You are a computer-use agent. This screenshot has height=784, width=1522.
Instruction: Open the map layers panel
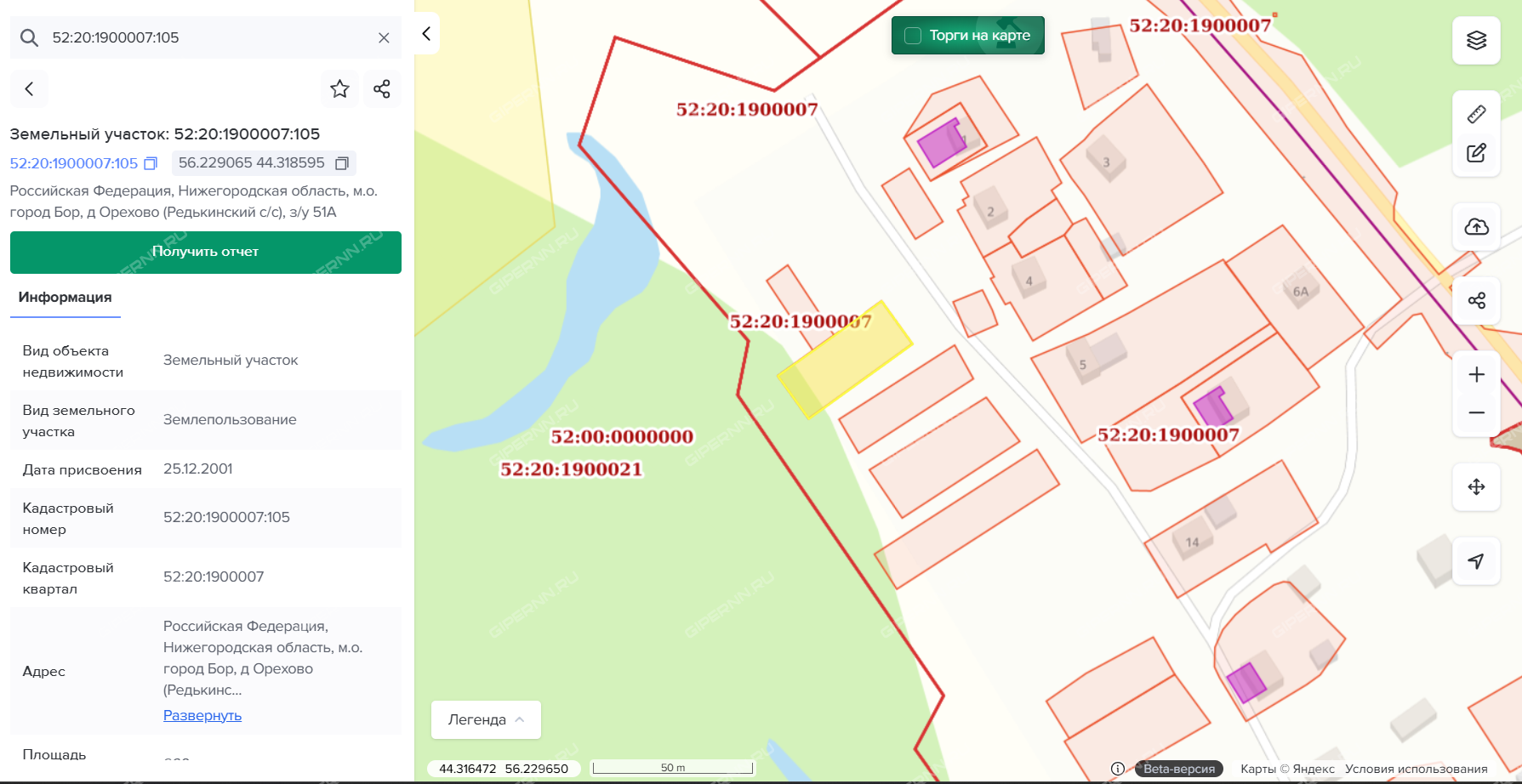click(1476, 40)
